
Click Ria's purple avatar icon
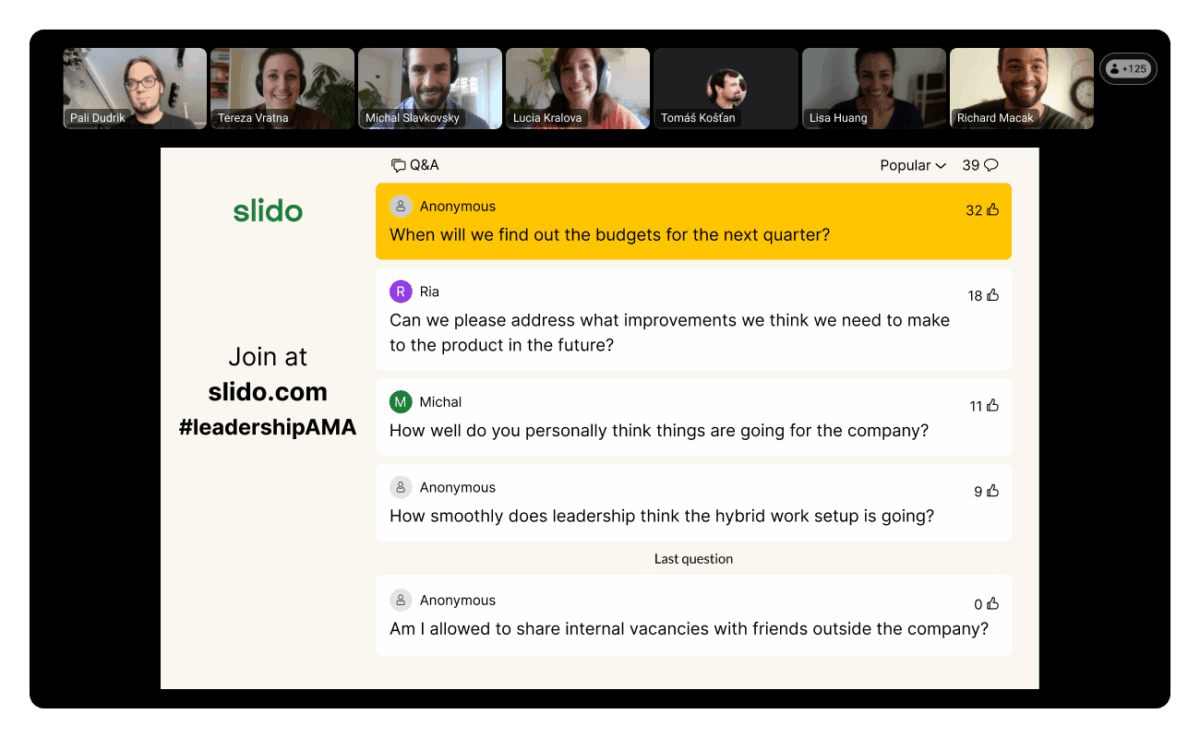click(x=400, y=291)
